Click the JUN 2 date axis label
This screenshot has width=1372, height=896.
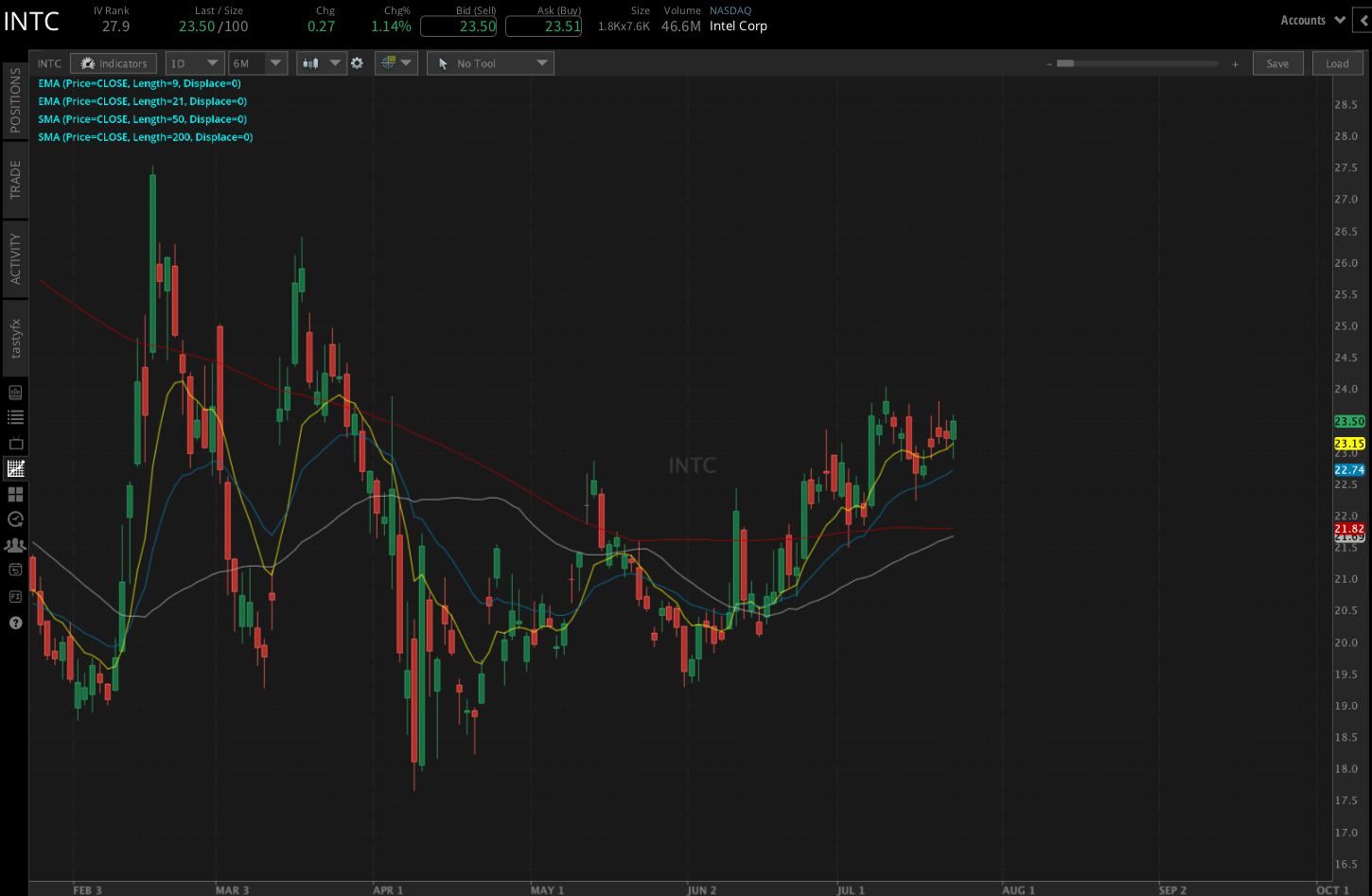click(702, 890)
